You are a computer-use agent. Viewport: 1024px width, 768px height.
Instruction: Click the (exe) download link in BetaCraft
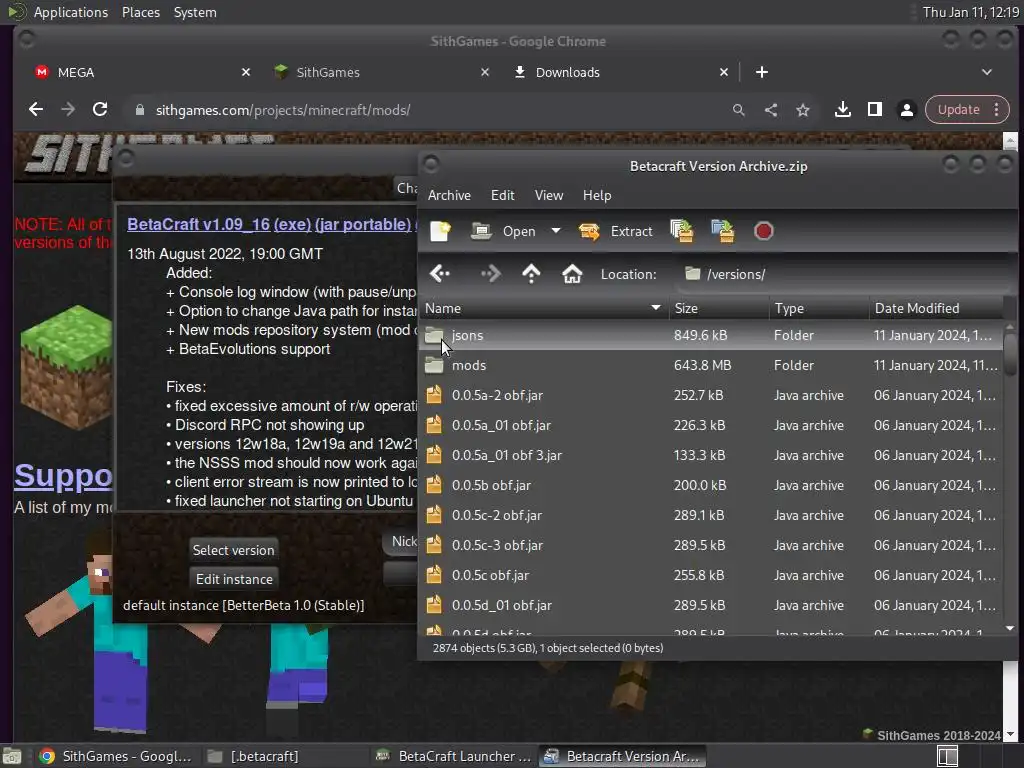292,224
